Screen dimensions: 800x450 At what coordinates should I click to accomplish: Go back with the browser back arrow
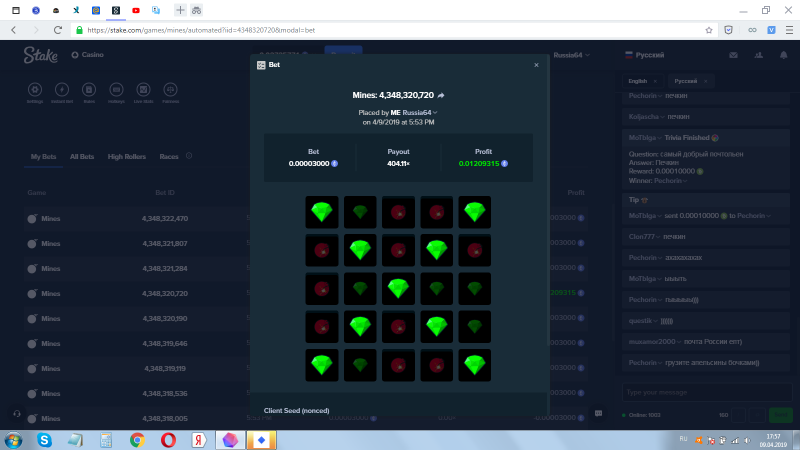(x=14, y=30)
